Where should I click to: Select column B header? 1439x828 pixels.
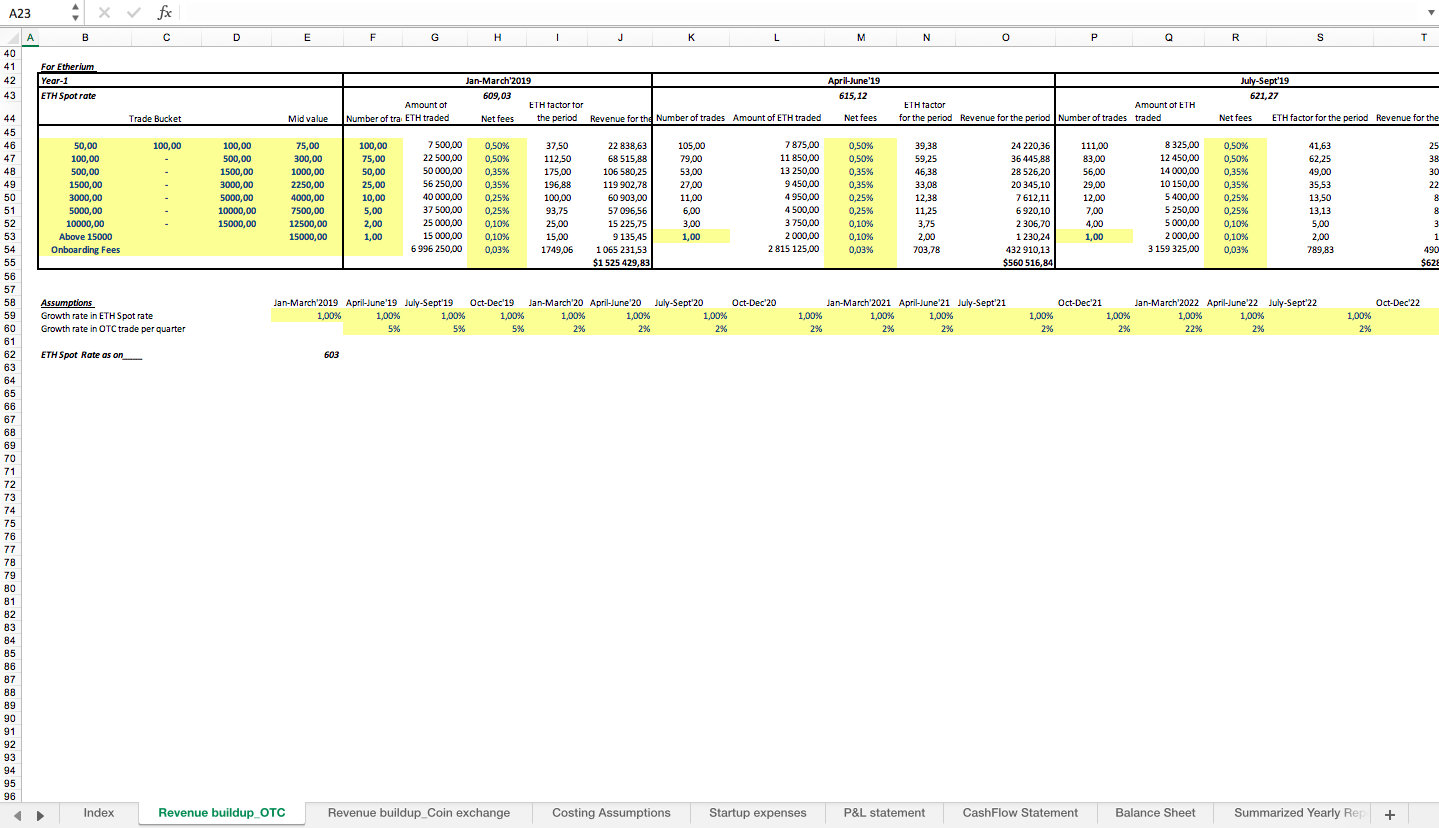tap(85, 37)
